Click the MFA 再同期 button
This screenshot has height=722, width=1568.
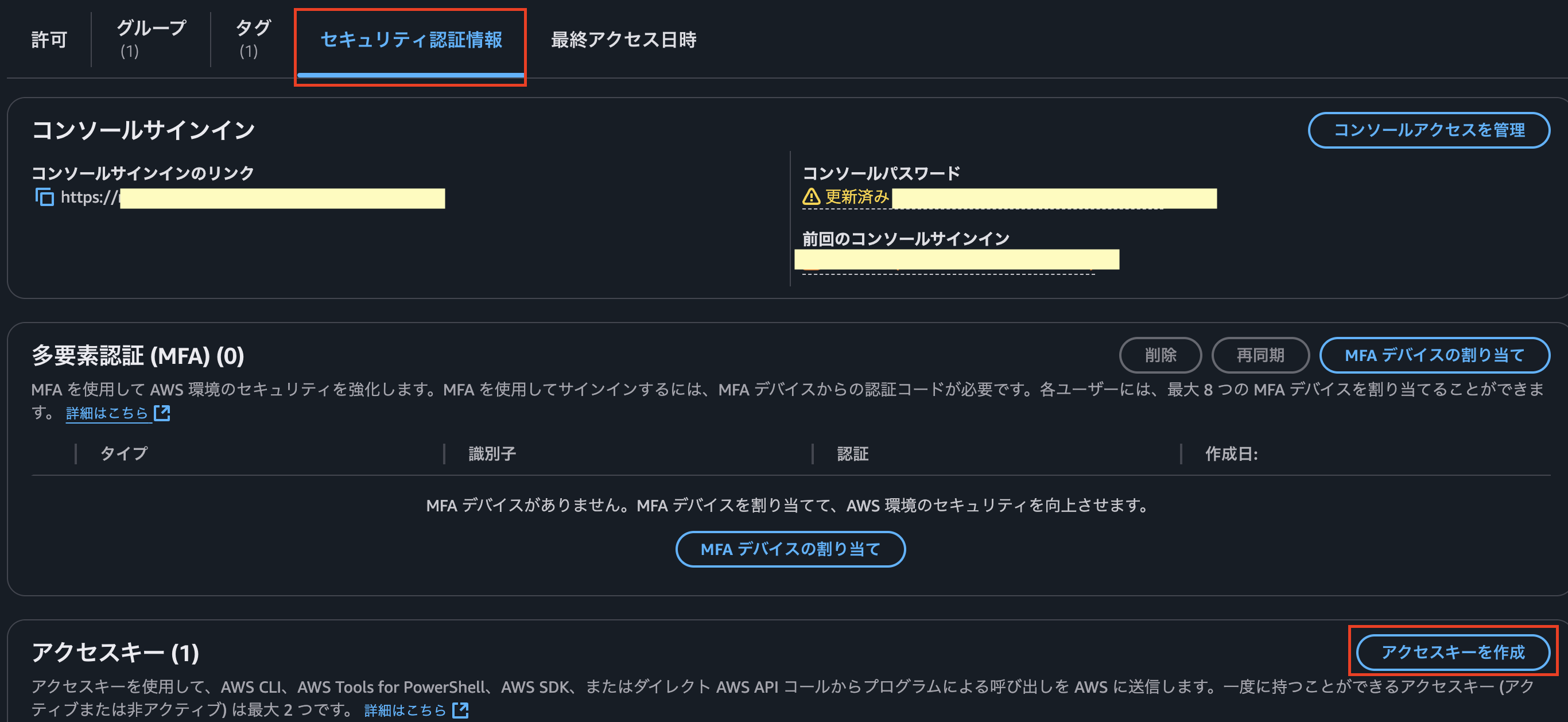(x=1260, y=355)
